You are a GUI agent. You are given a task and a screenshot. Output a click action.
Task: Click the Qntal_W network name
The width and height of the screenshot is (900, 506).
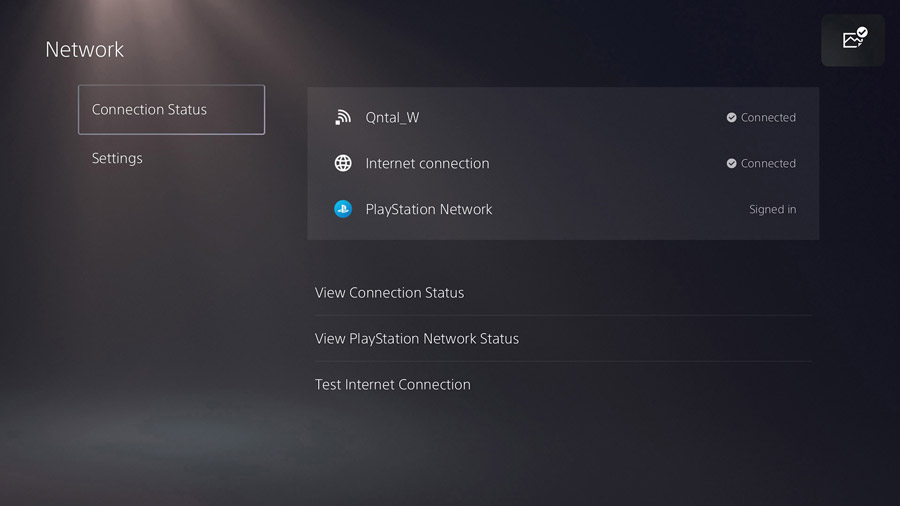(x=392, y=118)
